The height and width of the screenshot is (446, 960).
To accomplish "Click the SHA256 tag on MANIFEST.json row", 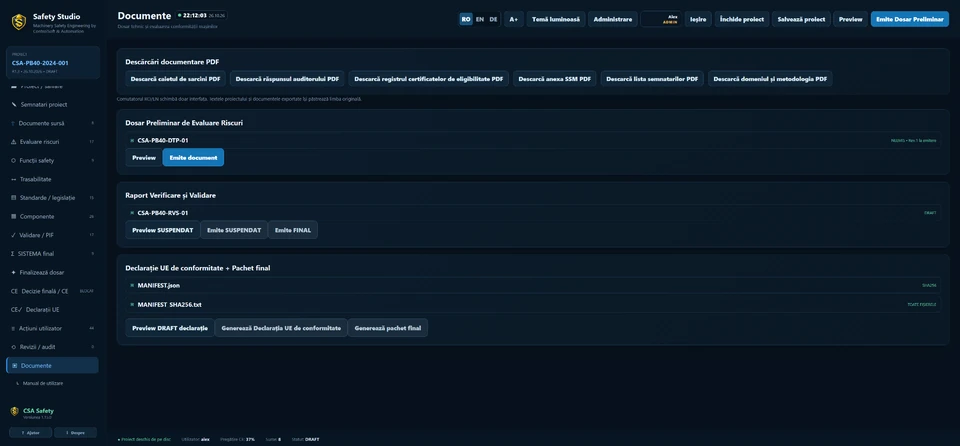I will pyautogui.click(x=929, y=285).
